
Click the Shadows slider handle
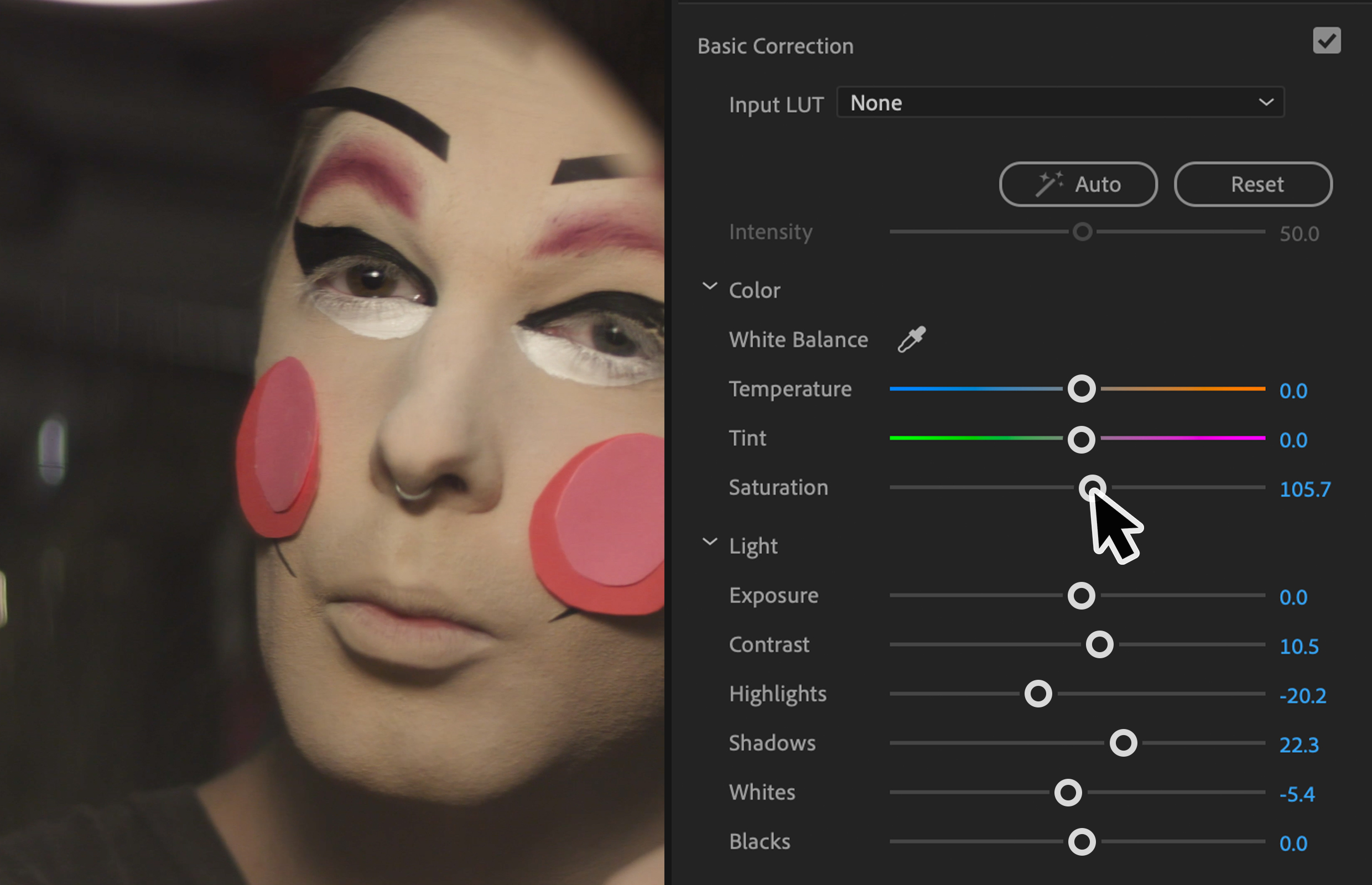pyautogui.click(x=1123, y=743)
